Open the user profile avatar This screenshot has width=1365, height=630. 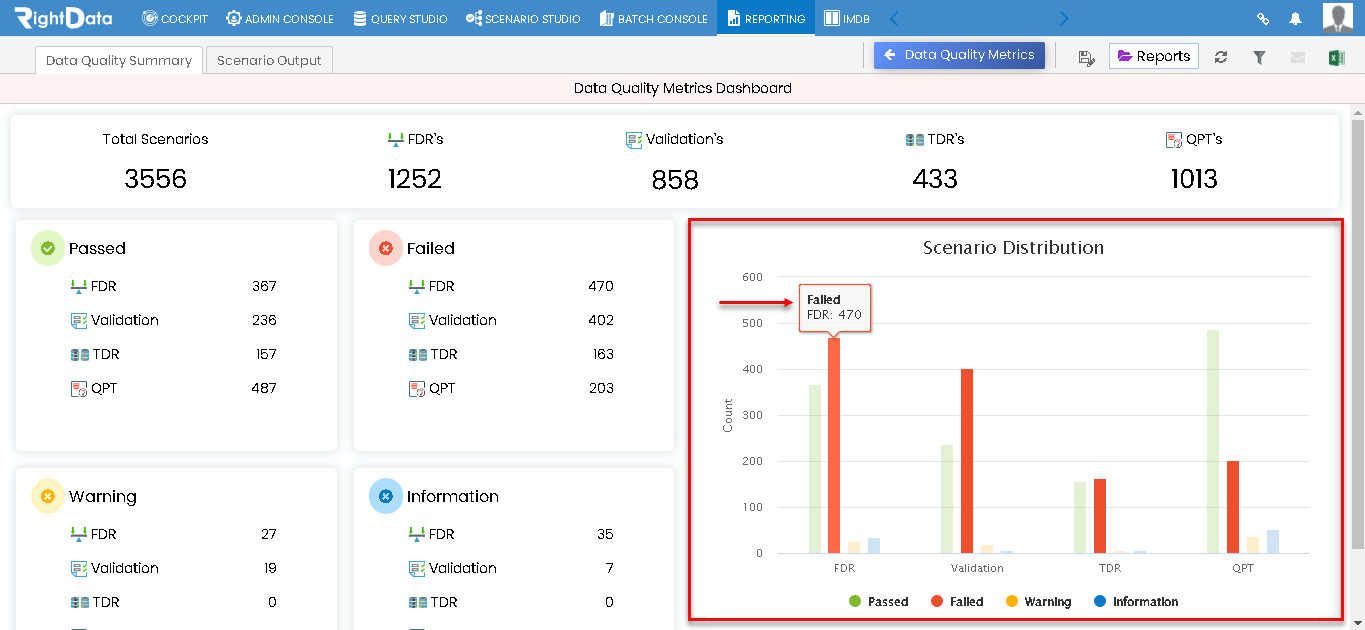coord(1337,18)
